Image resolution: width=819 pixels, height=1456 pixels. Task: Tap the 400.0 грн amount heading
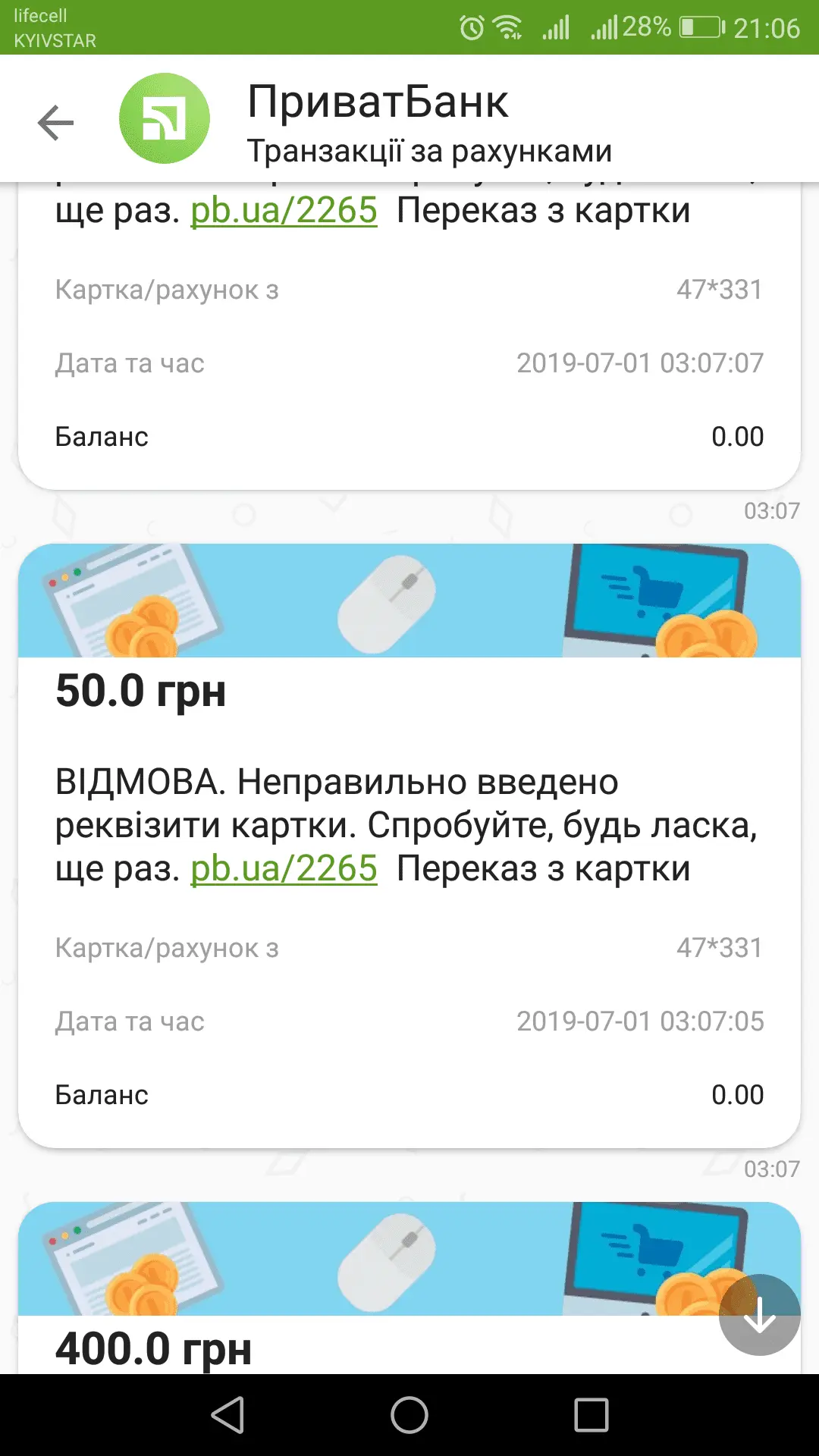tap(153, 1349)
